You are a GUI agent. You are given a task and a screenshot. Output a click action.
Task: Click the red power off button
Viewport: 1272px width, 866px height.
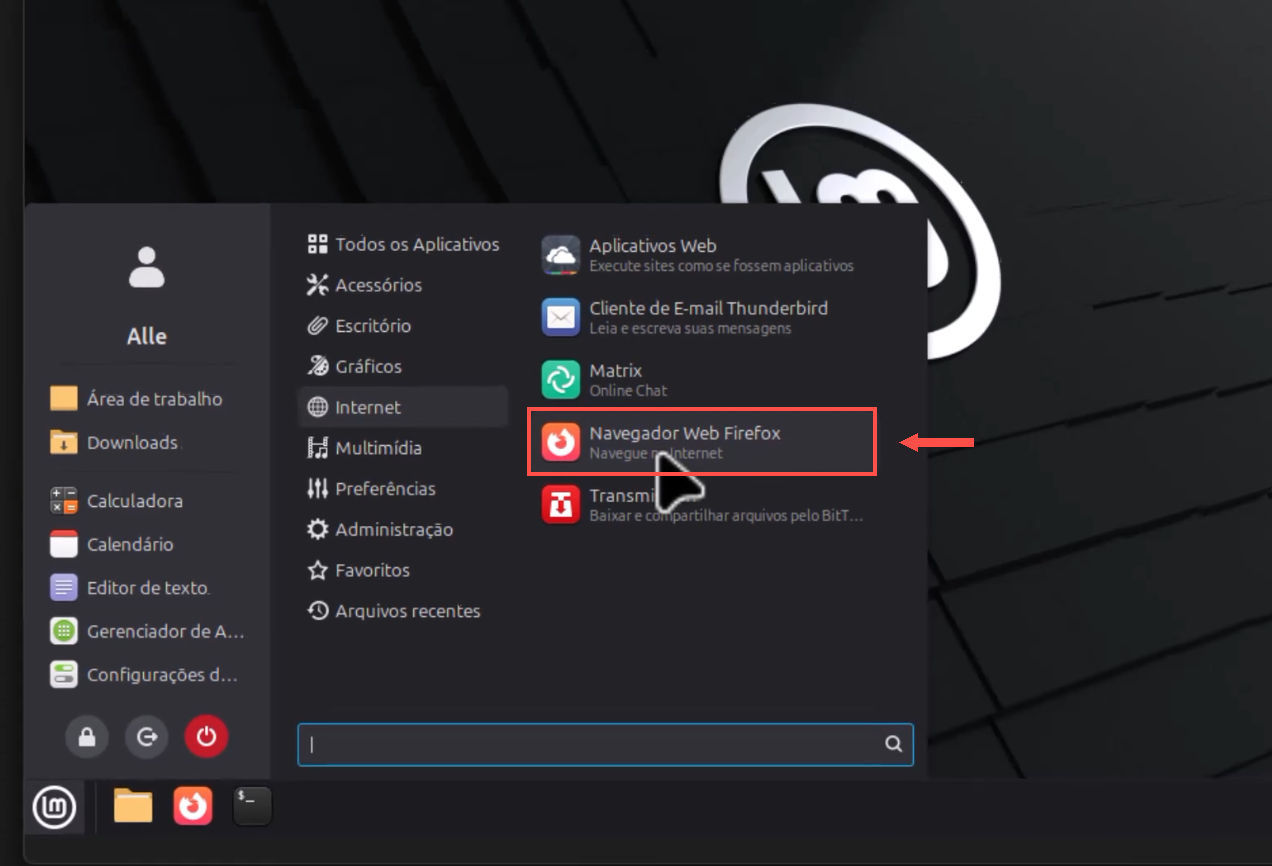[206, 737]
